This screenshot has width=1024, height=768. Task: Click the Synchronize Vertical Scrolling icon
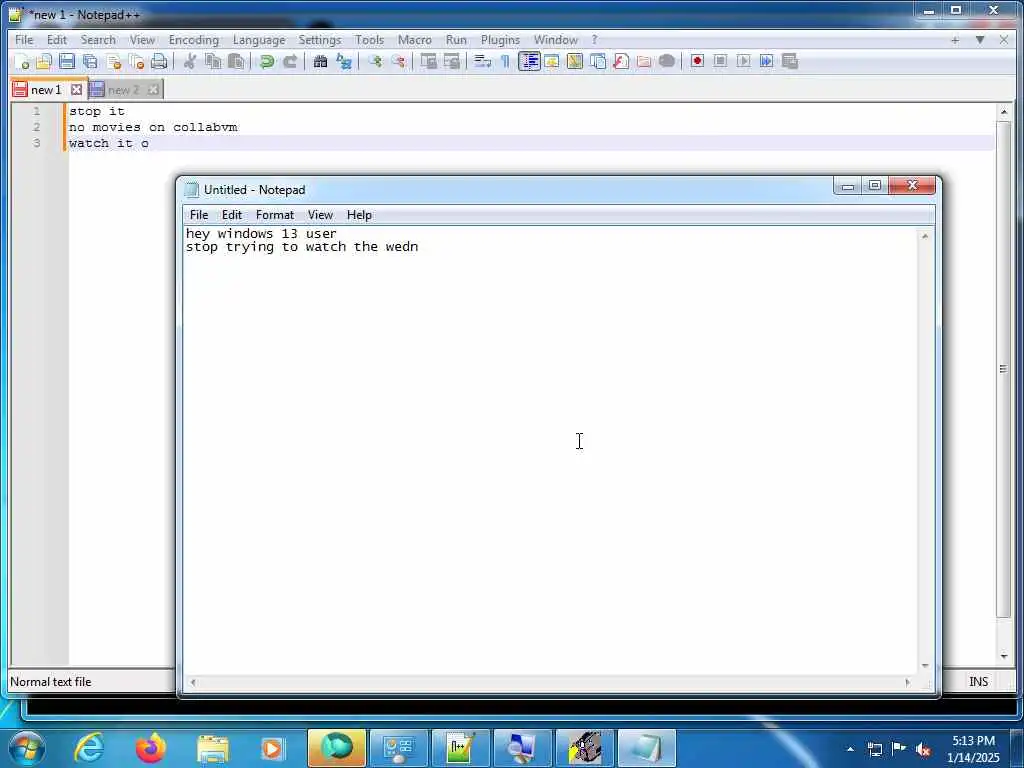tap(428, 61)
